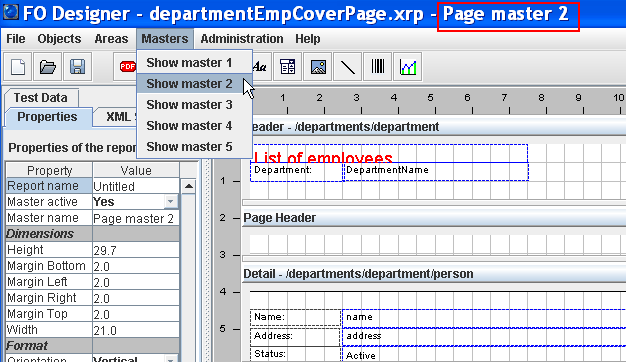Viewport: 626px width, 362px height.
Task: Click the Master name value field
Action: pyautogui.click(x=136, y=218)
